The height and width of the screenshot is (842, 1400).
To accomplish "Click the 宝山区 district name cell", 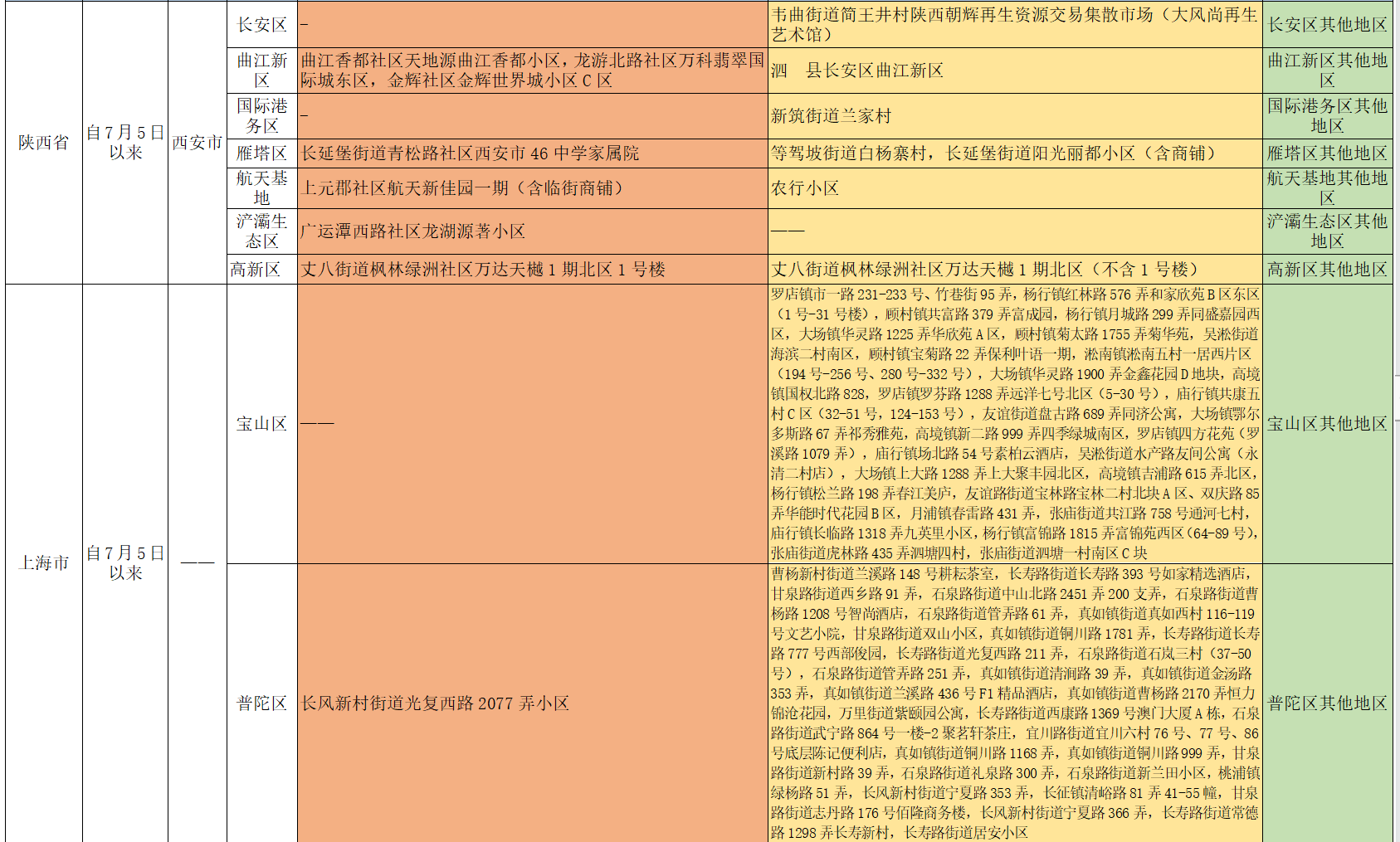I will point(261,424).
